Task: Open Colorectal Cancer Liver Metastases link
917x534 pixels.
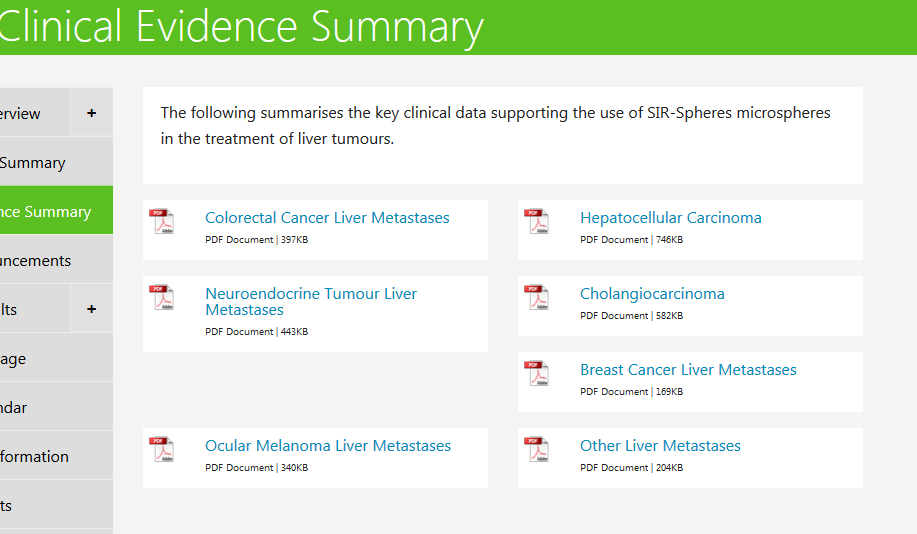Action: coord(327,218)
